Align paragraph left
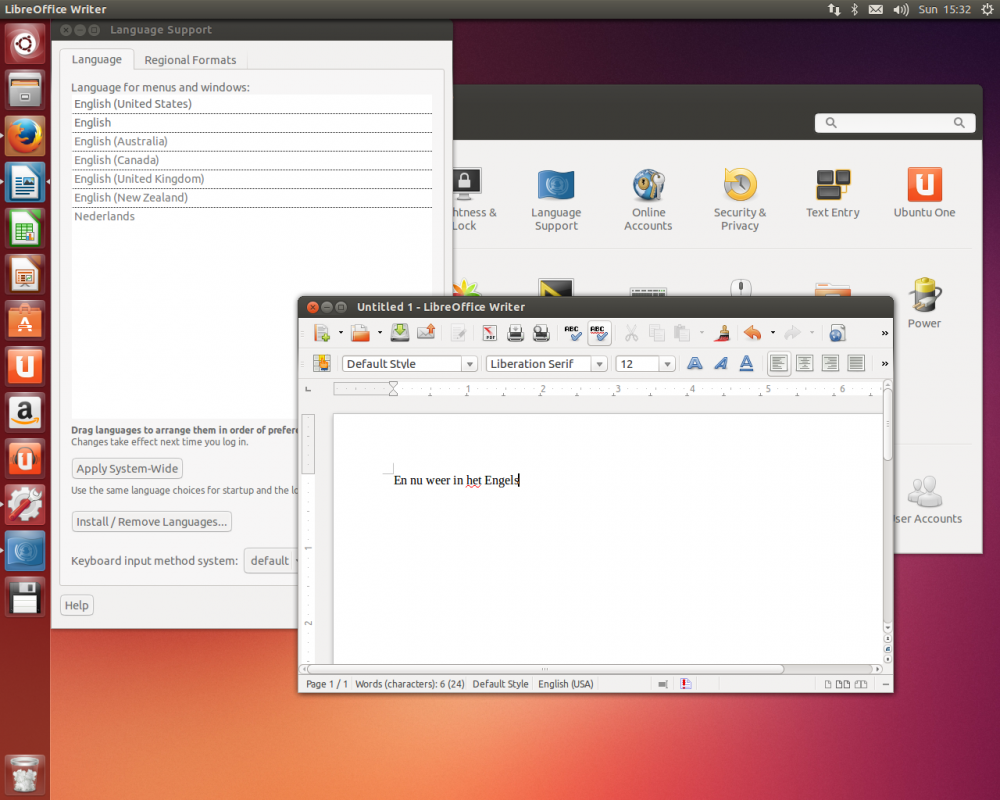Screen dimensions: 1000x800 click(779, 364)
